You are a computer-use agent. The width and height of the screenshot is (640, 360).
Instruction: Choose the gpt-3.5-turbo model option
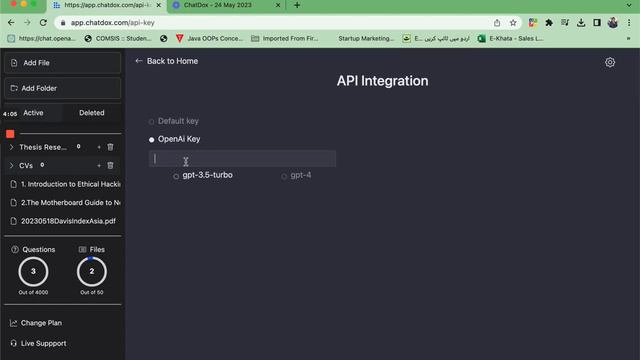point(176,176)
